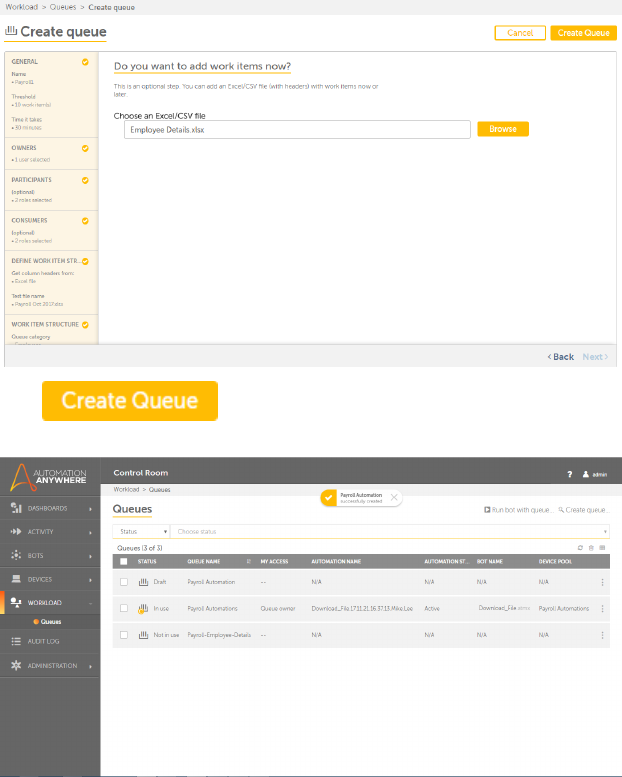Click the queue icon in Draft row

coord(143,582)
